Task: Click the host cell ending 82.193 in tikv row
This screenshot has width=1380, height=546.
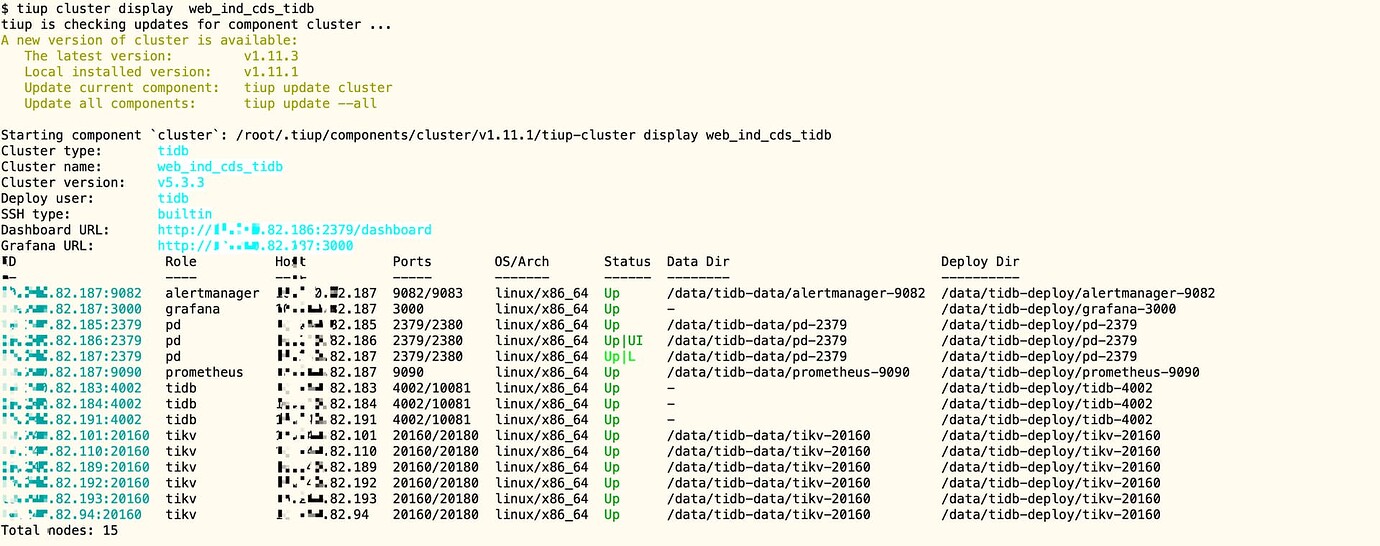Action: (326, 499)
